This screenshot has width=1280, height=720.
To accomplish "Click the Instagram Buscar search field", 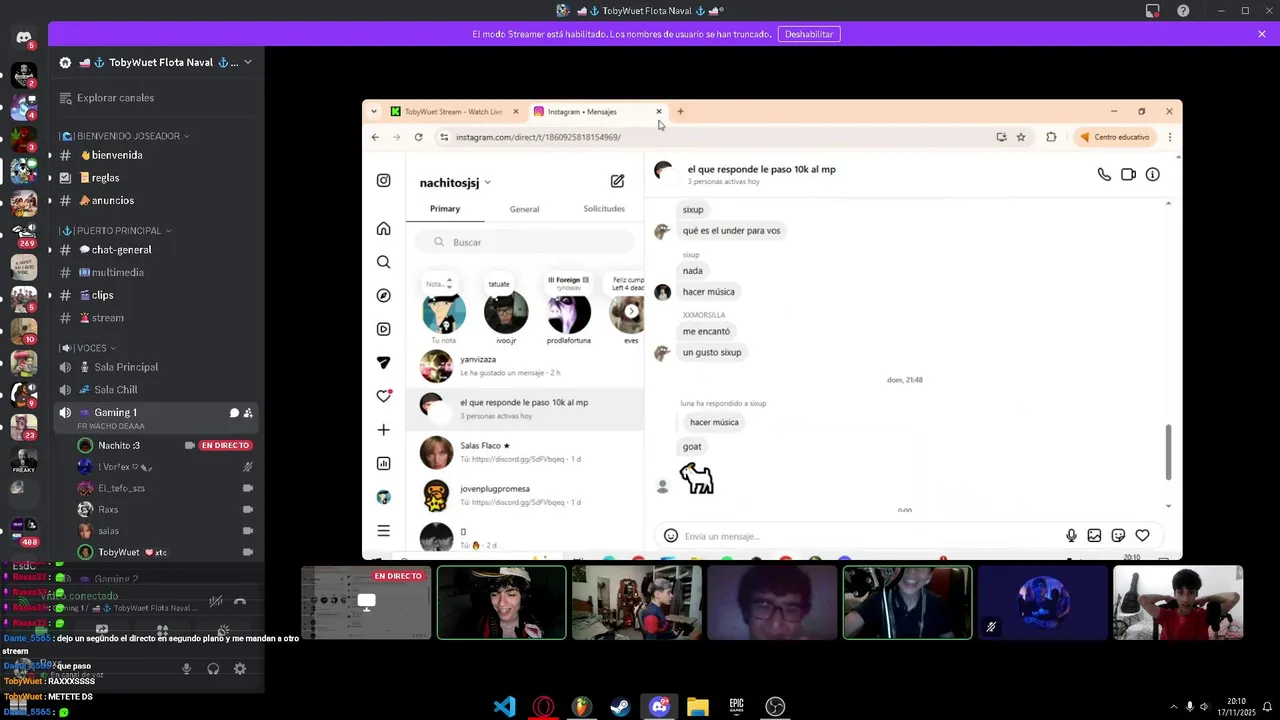I will click(526, 242).
